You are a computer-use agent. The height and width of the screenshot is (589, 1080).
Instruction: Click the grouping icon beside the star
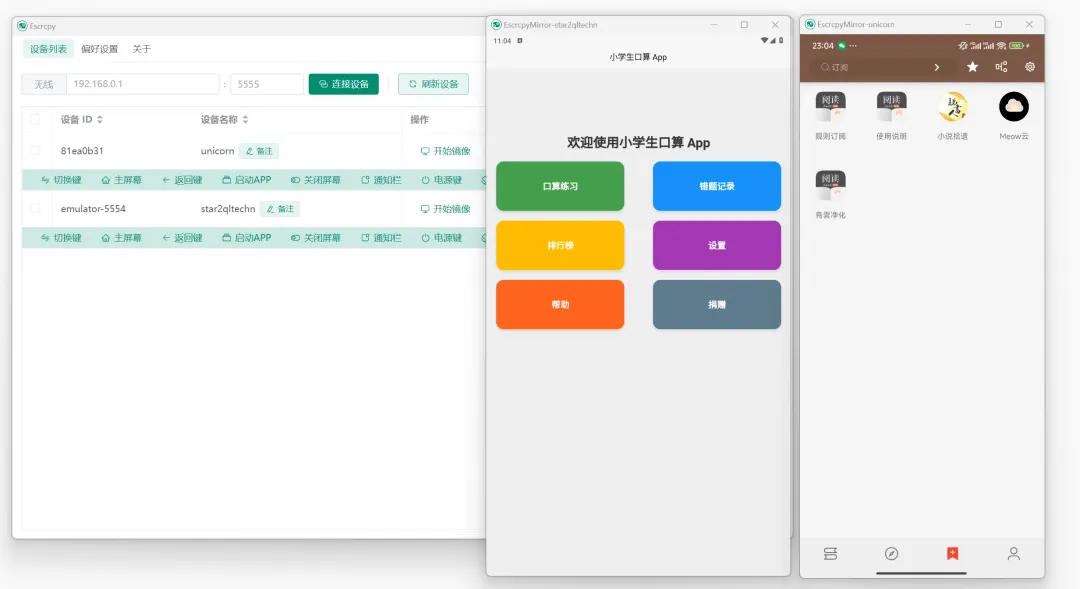pyautogui.click(x=1001, y=67)
